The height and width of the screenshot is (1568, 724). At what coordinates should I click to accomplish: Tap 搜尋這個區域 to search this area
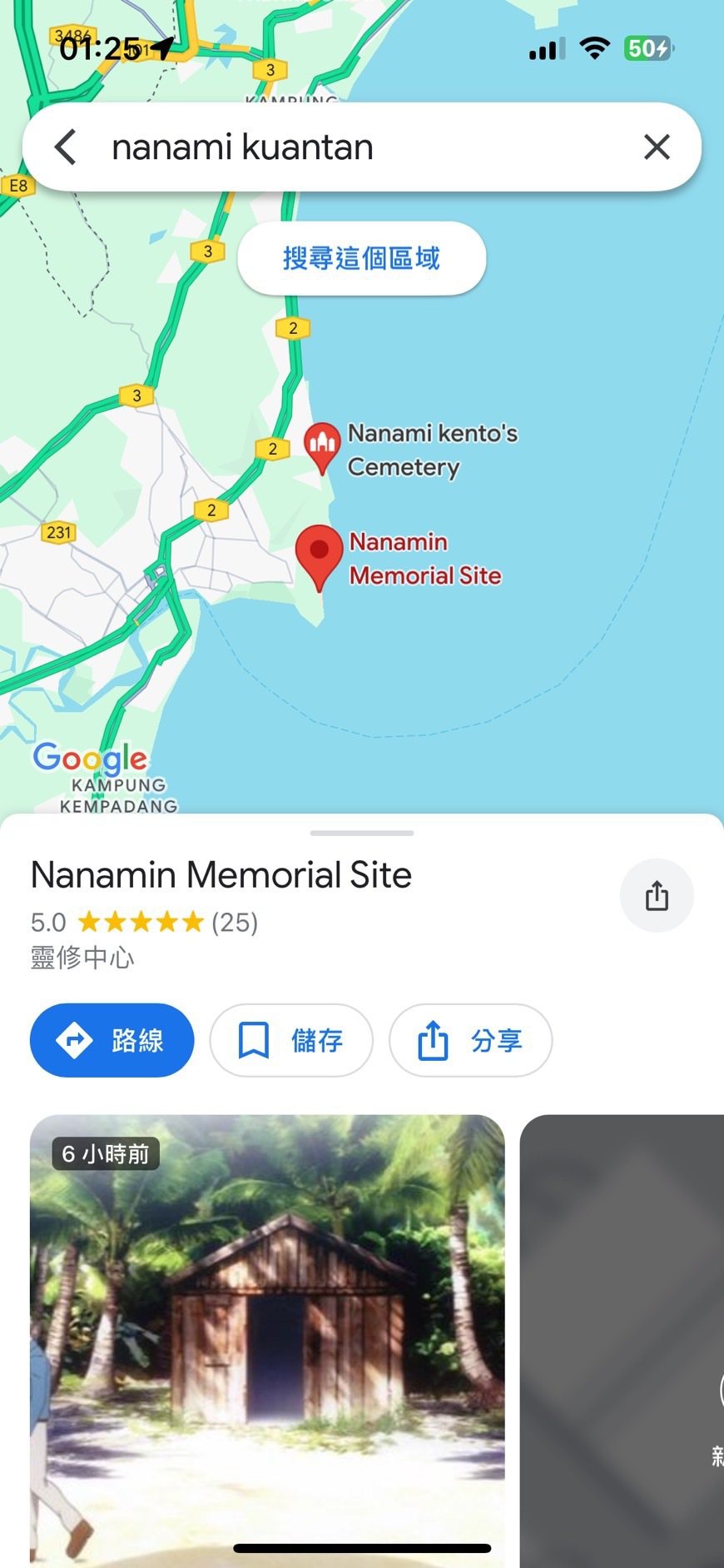361,258
